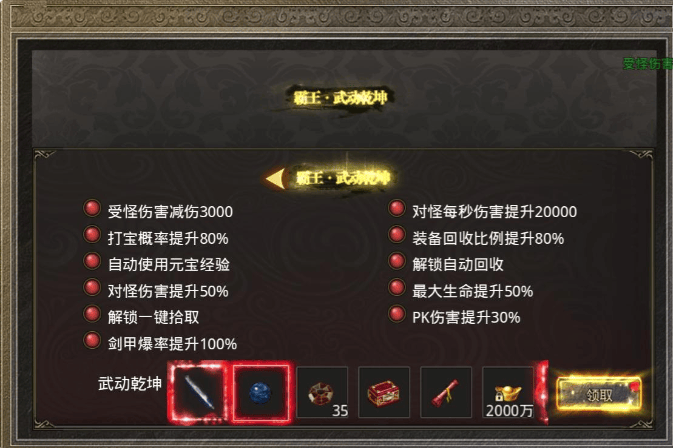Viewport: 673px width, 448px height.
Task: Click red orb next to 打宝概率提升80%
Action: (x=91, y=235)
